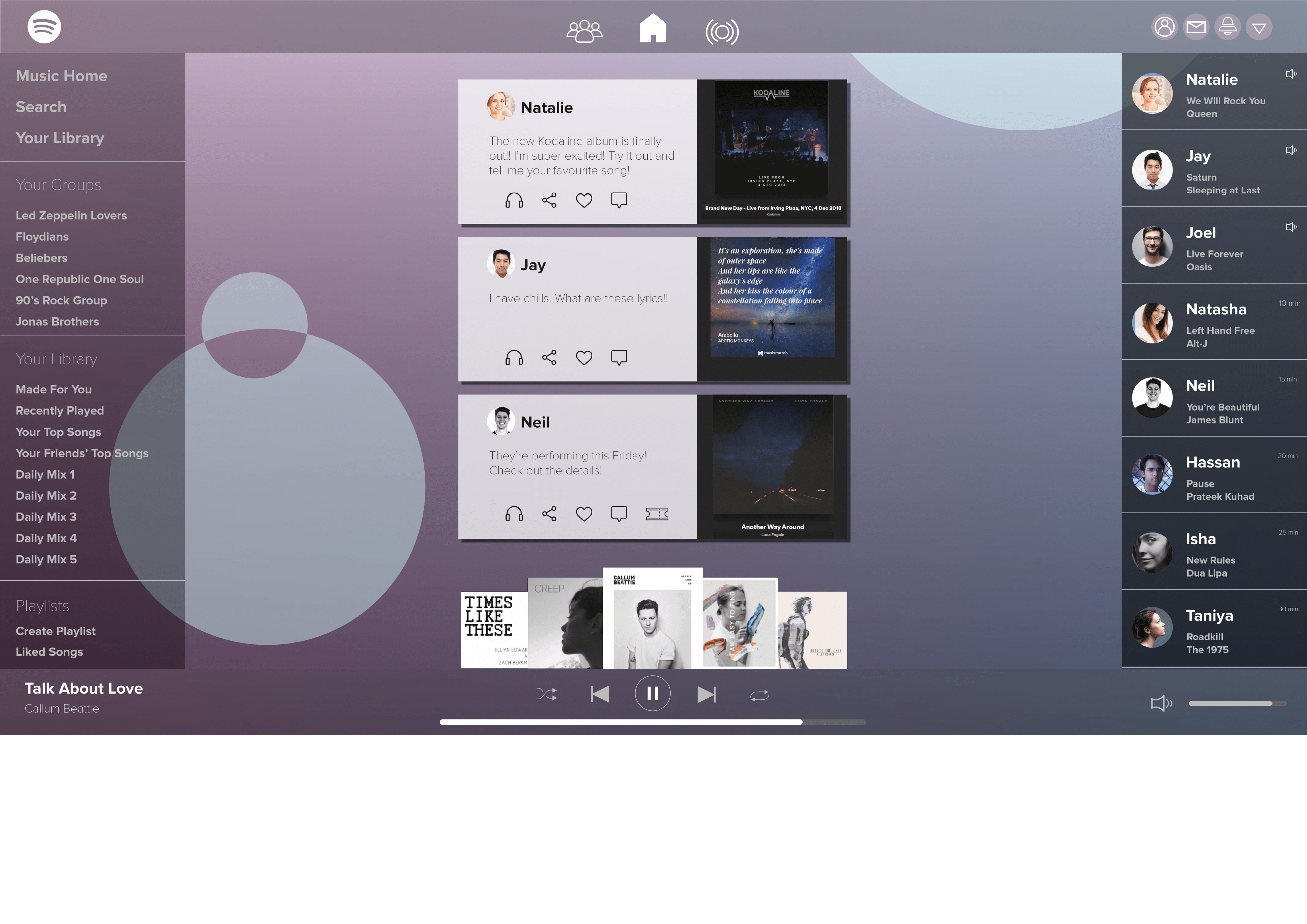
Task: Share Jay's lyrics post
Action: (549, 357)
